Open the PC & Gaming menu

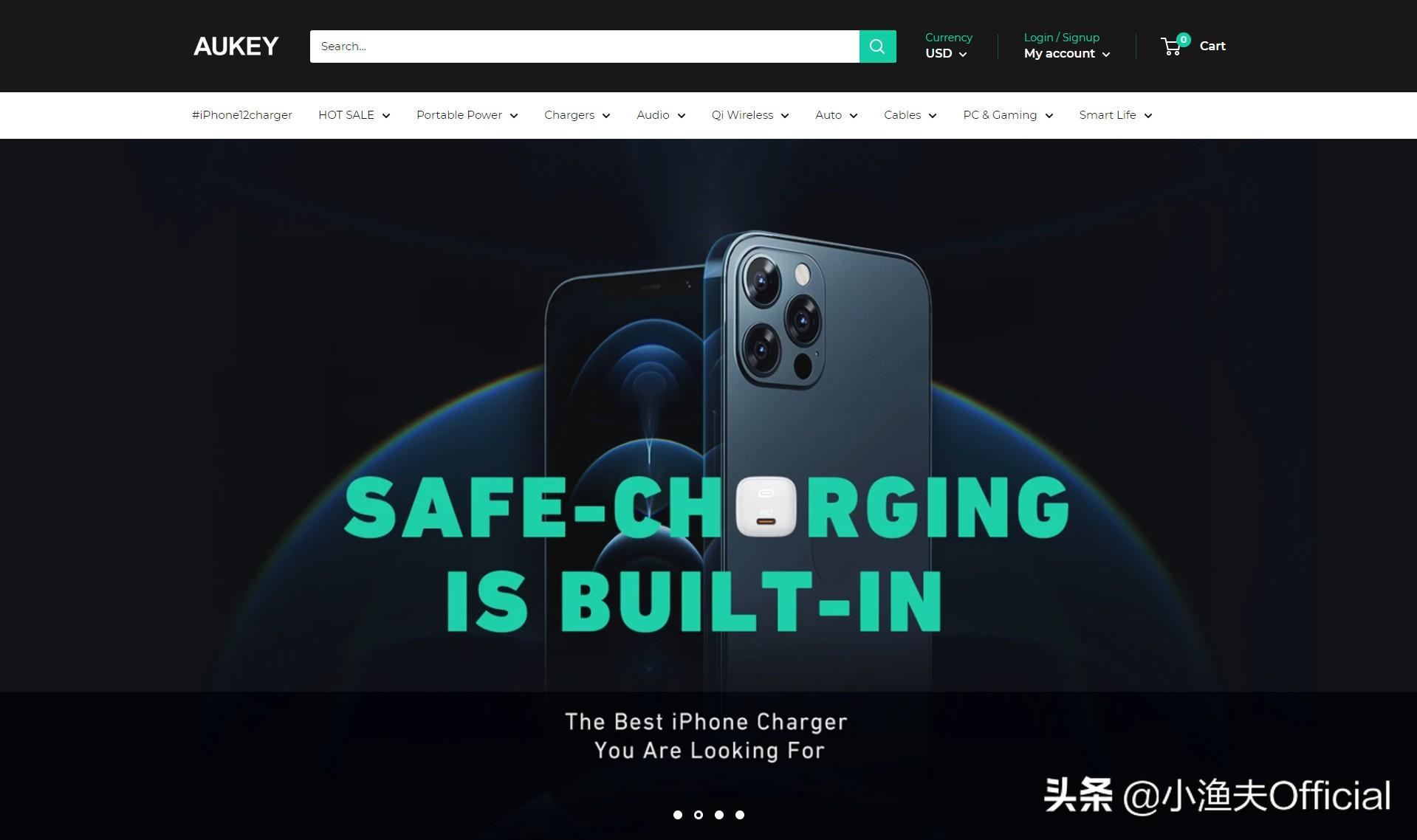pyautogui.click(x=1008, y=115)
